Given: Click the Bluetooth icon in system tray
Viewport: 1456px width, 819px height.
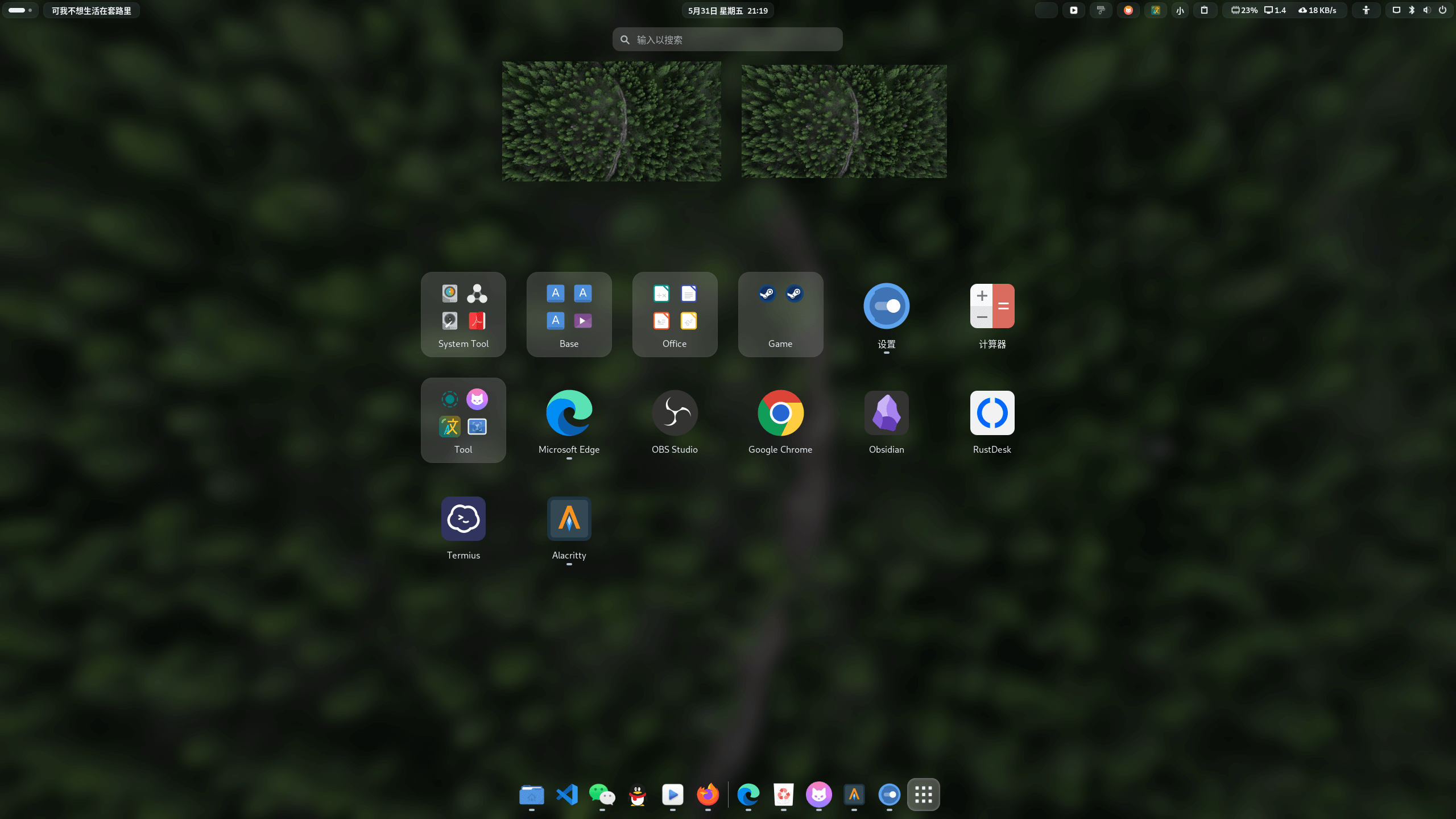Looking at the screenshot, I should [x=1412, y=10].
